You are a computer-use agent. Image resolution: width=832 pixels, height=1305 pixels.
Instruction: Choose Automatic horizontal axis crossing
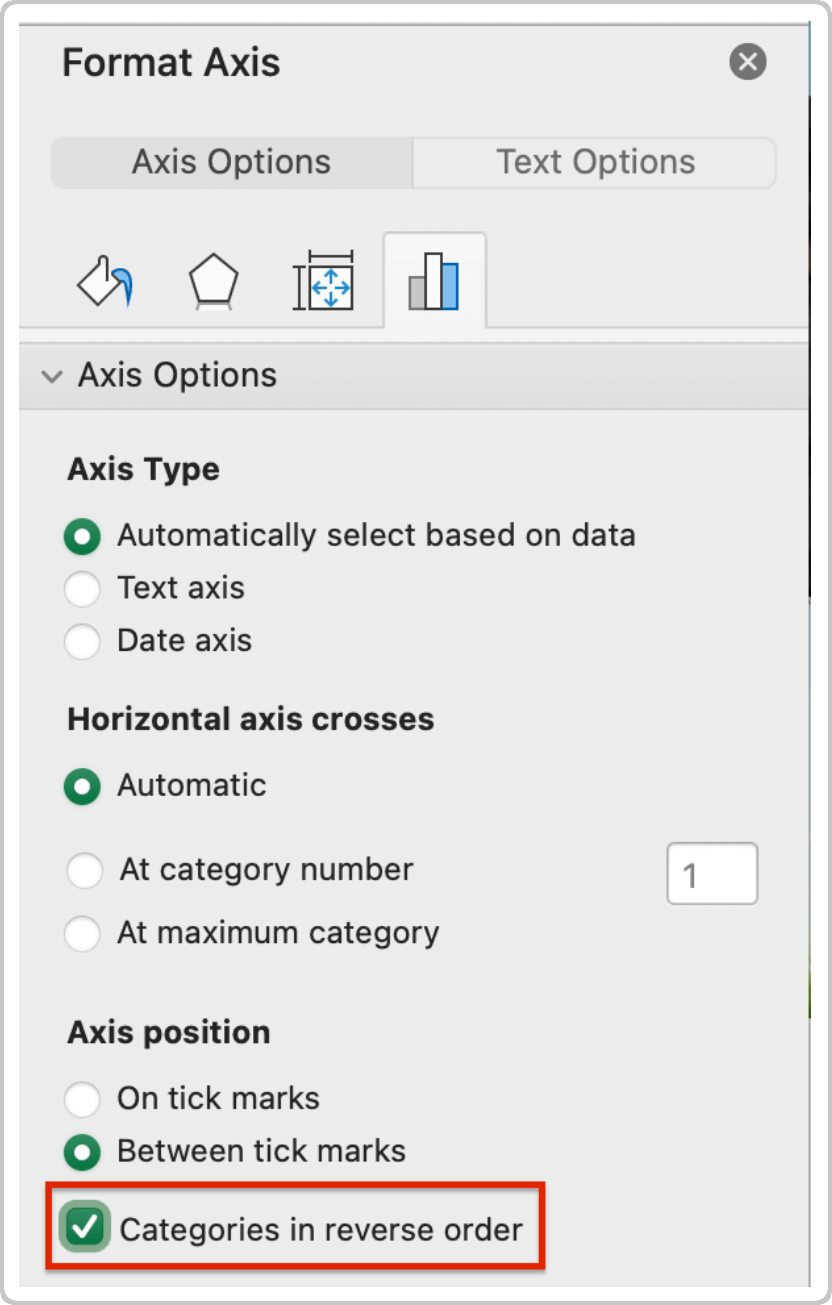tap(82, 786)
